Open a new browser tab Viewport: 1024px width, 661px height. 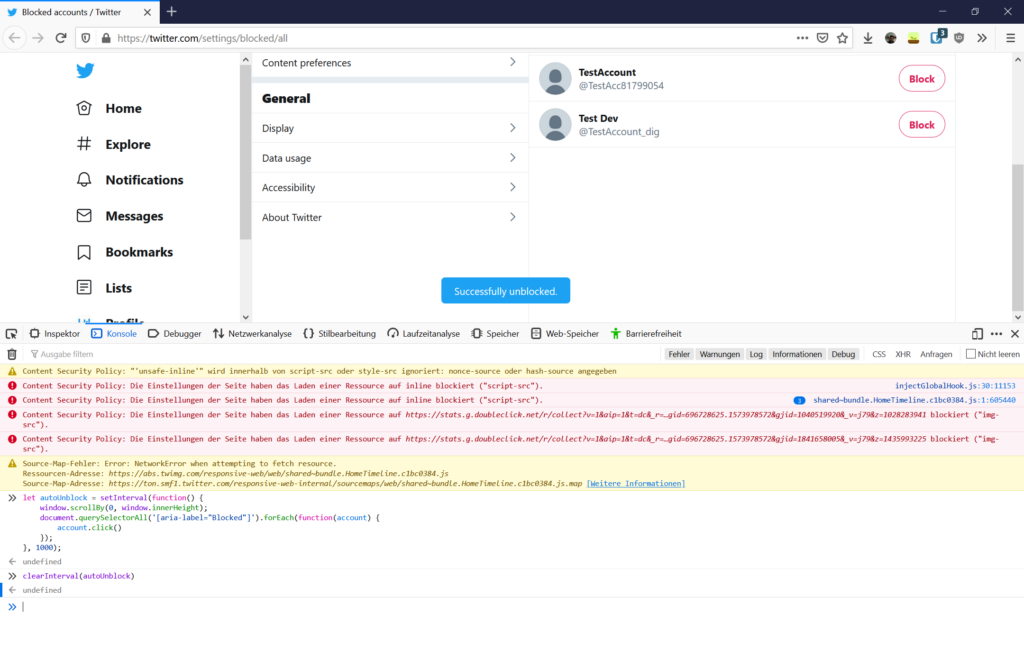tap(172, 12)
